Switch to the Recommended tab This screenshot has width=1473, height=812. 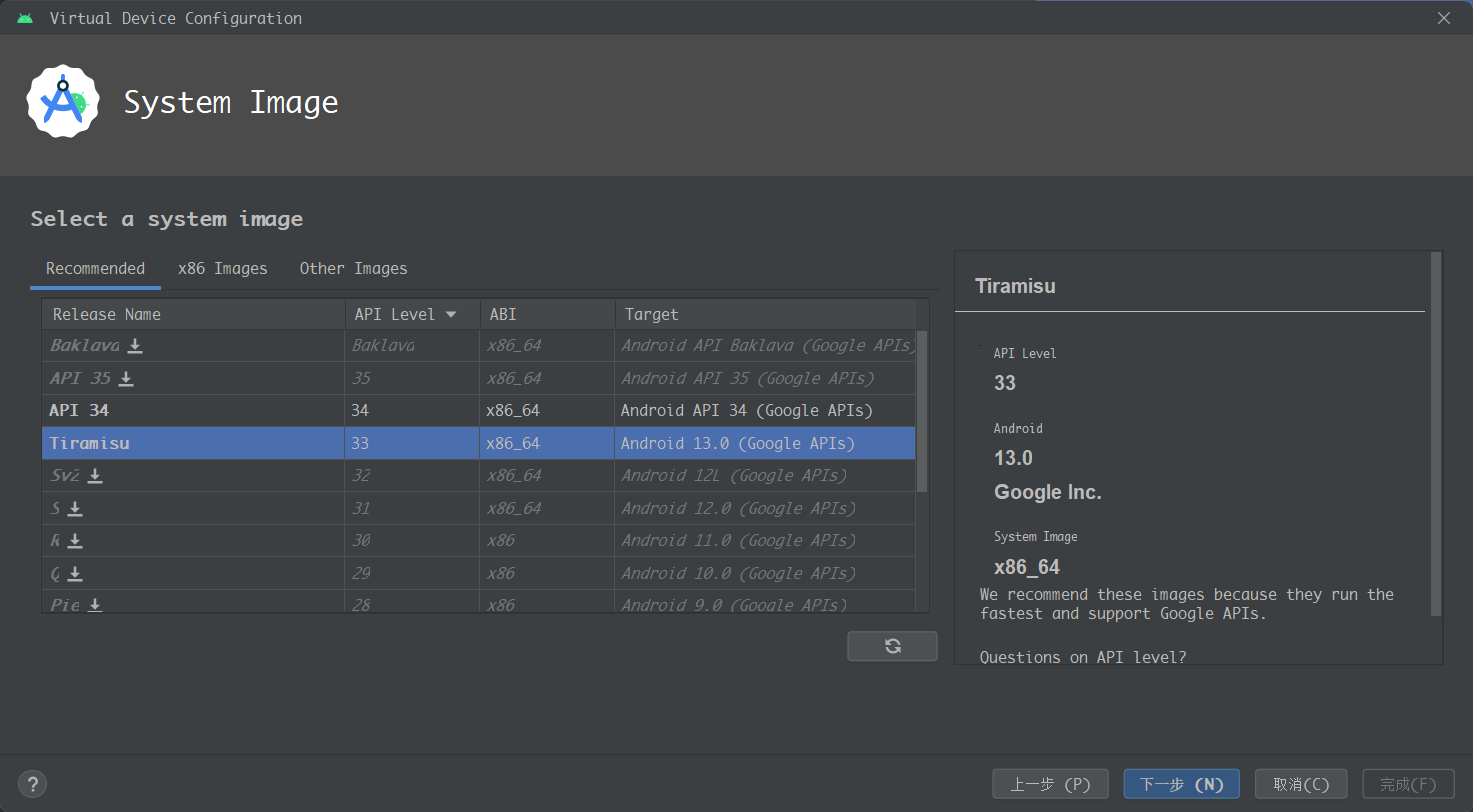point(95,268)
